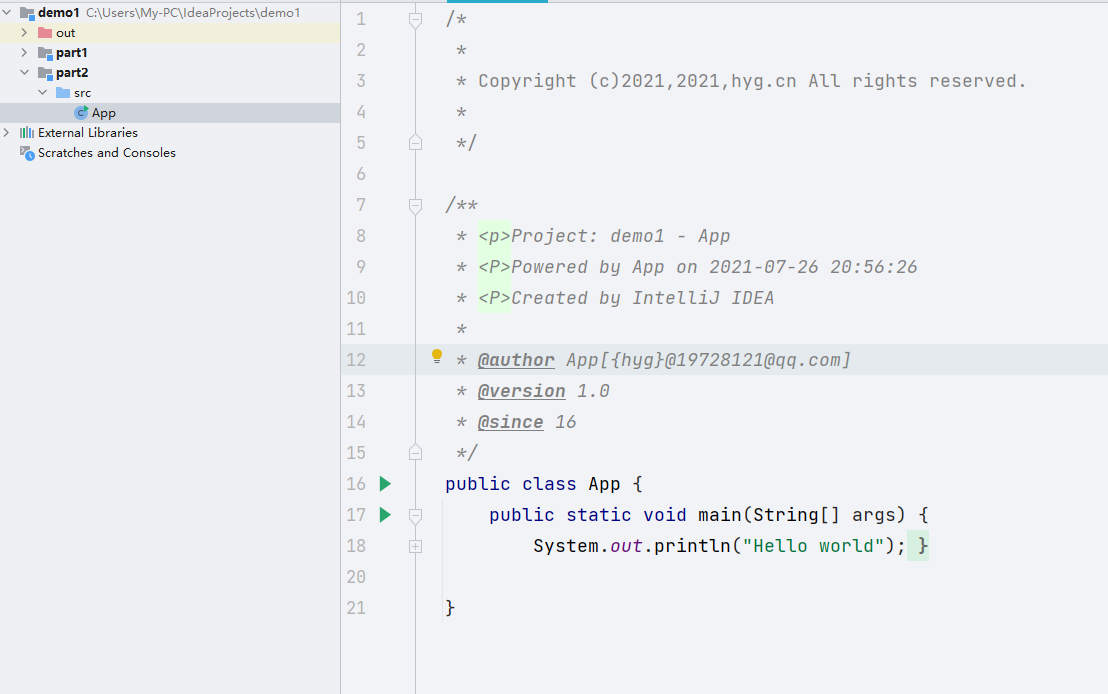
Task: Click the main method name
Action: [x=719, y=515]
